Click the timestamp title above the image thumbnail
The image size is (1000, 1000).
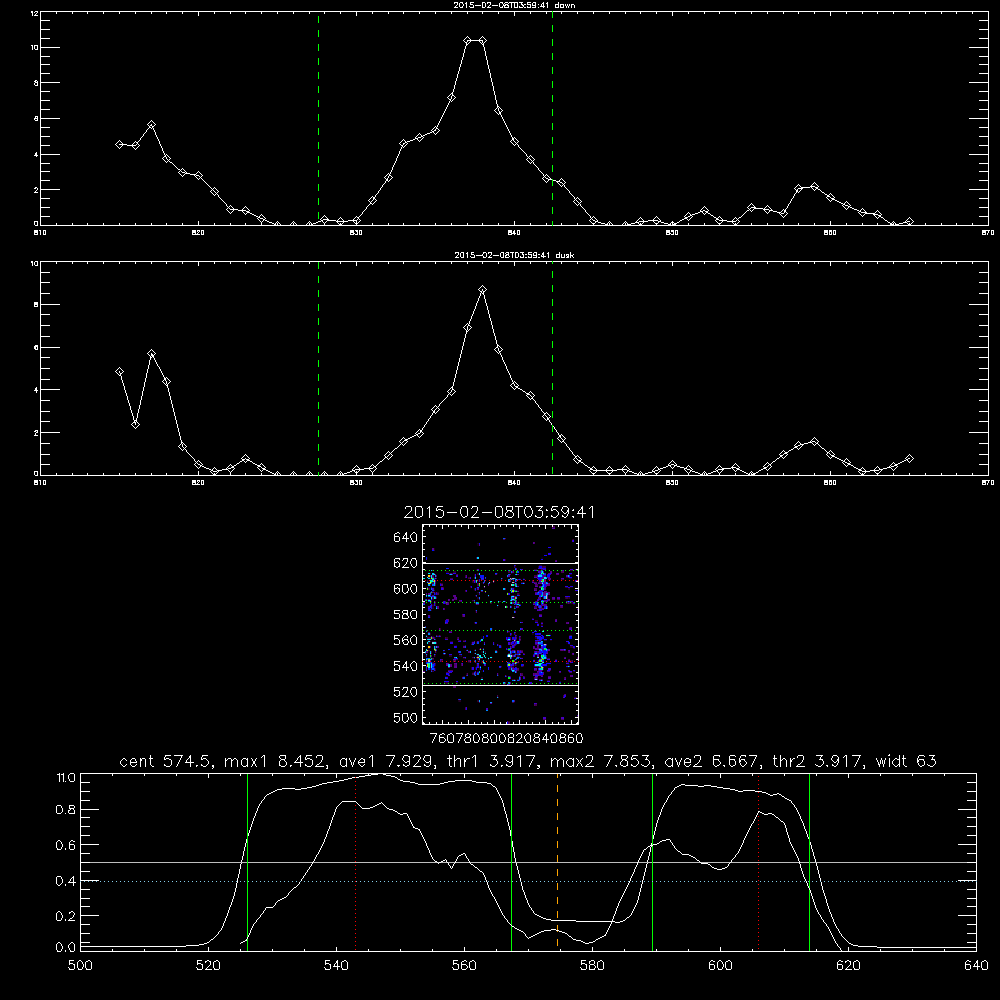pyautogui.click(x=499, y=513)
